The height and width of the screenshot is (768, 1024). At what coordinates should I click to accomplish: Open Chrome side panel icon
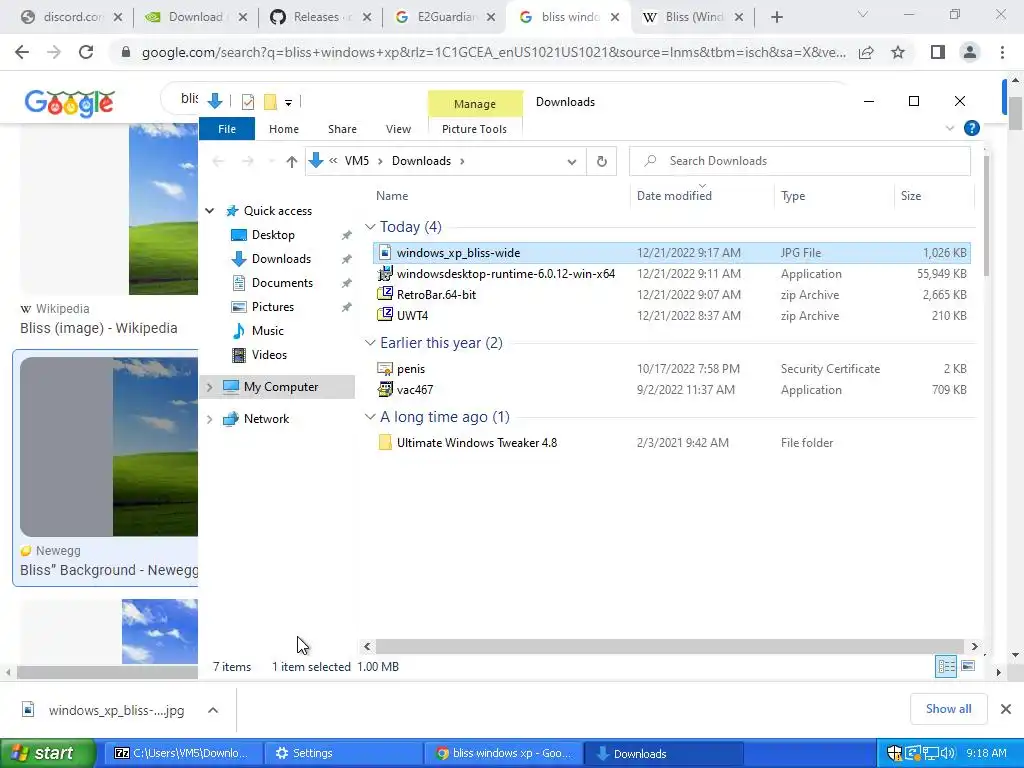(938, 52)
